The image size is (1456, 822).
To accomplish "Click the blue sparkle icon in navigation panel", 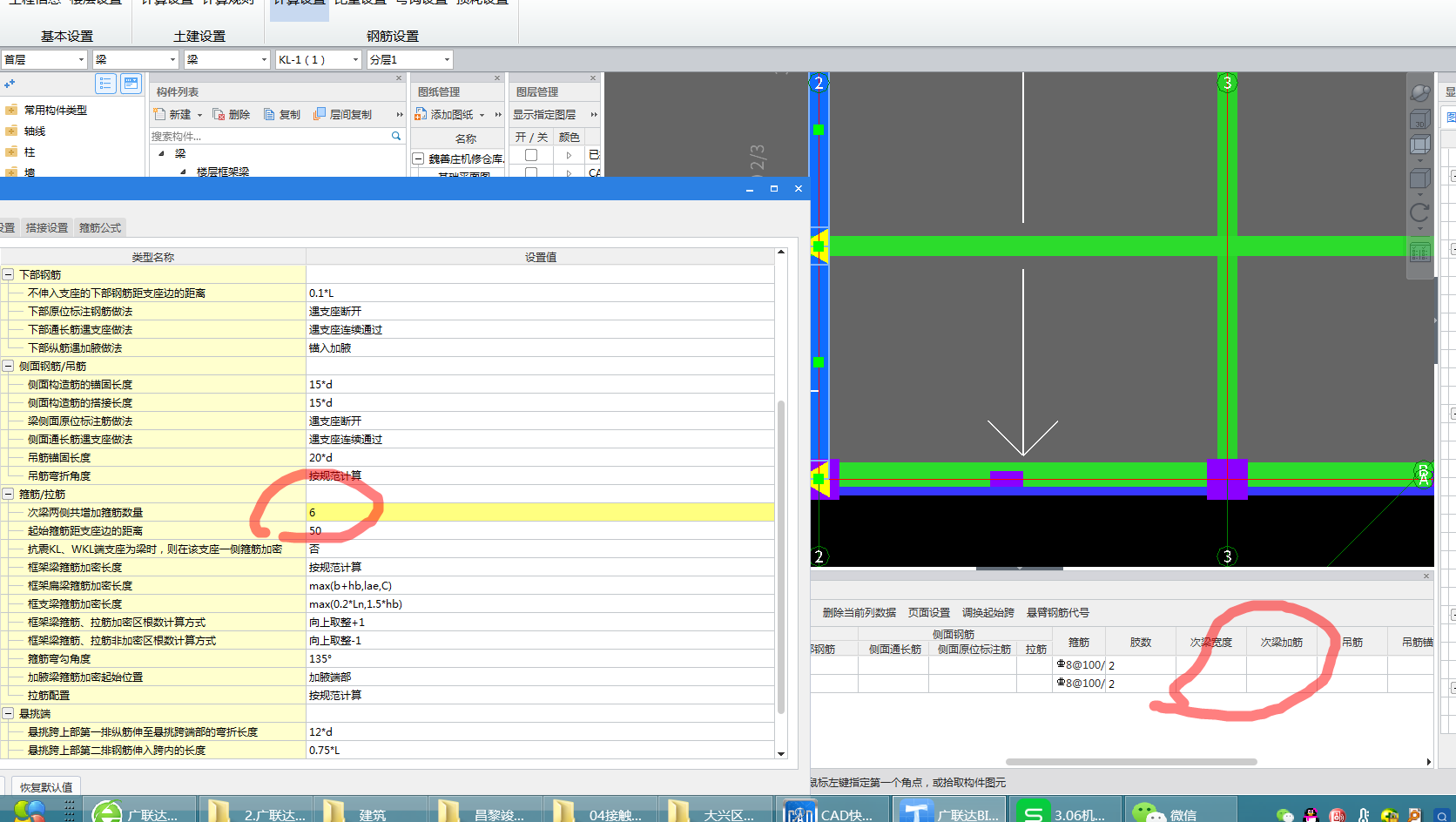I will pos(10,84).
